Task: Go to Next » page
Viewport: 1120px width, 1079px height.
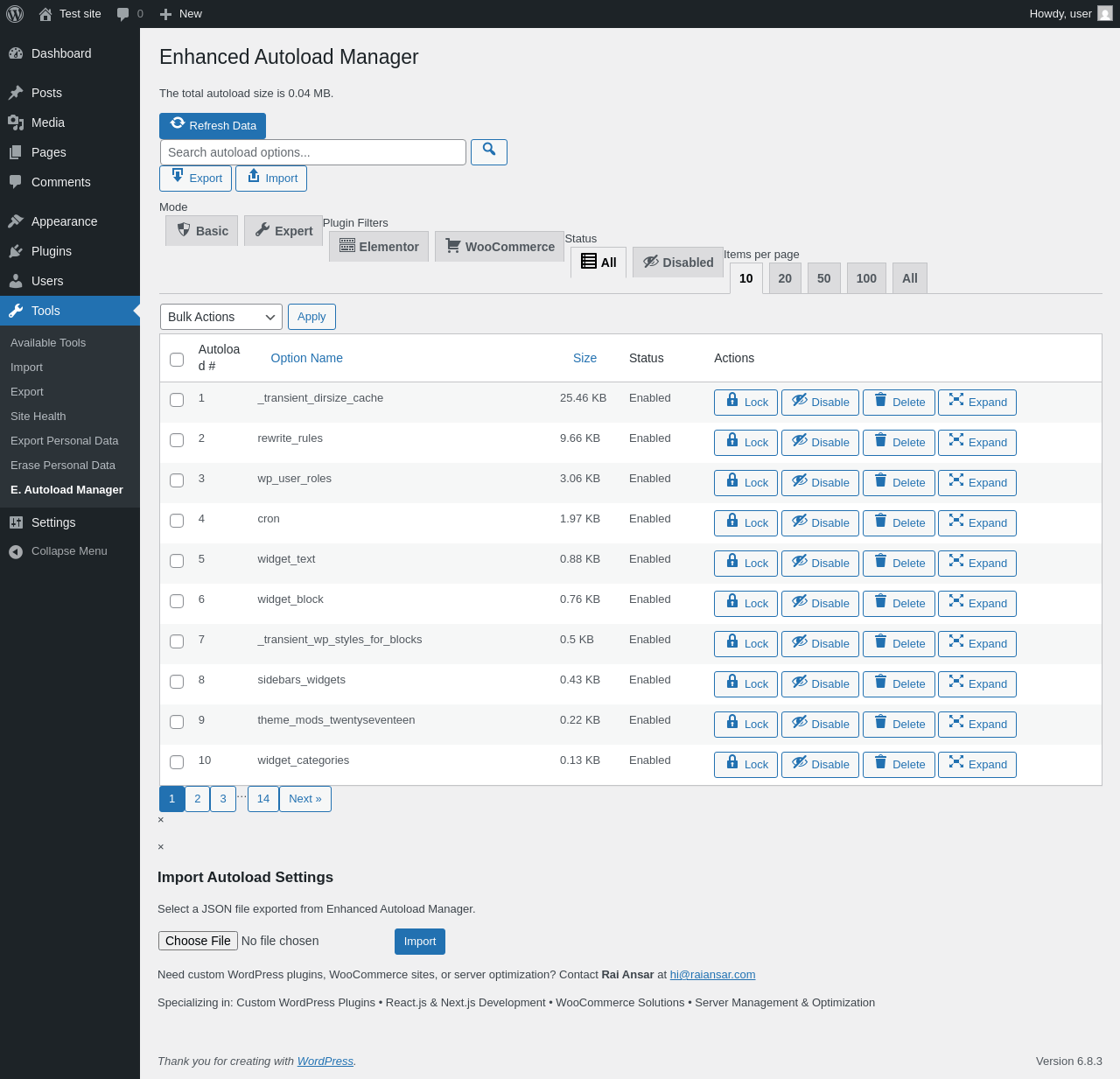Action: (305, 799)
